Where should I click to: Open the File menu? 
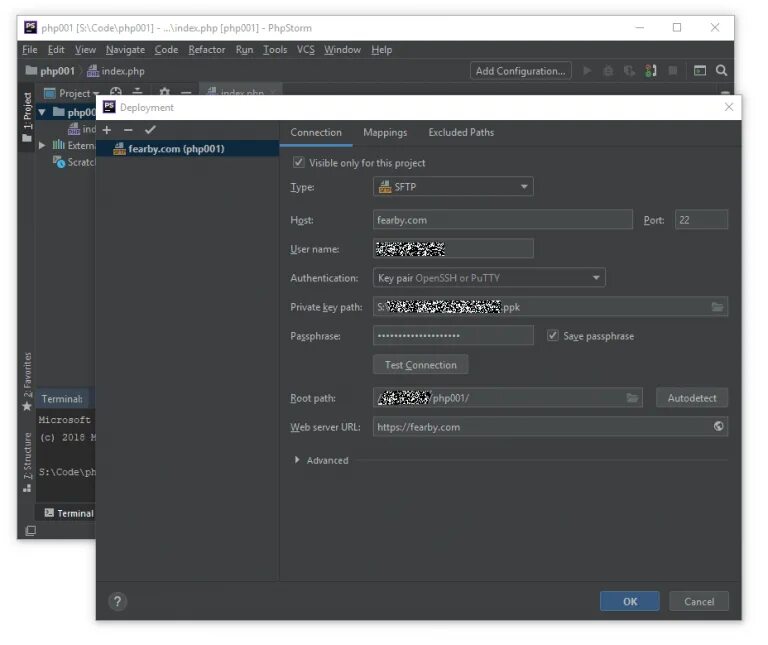tap(29, 49)
